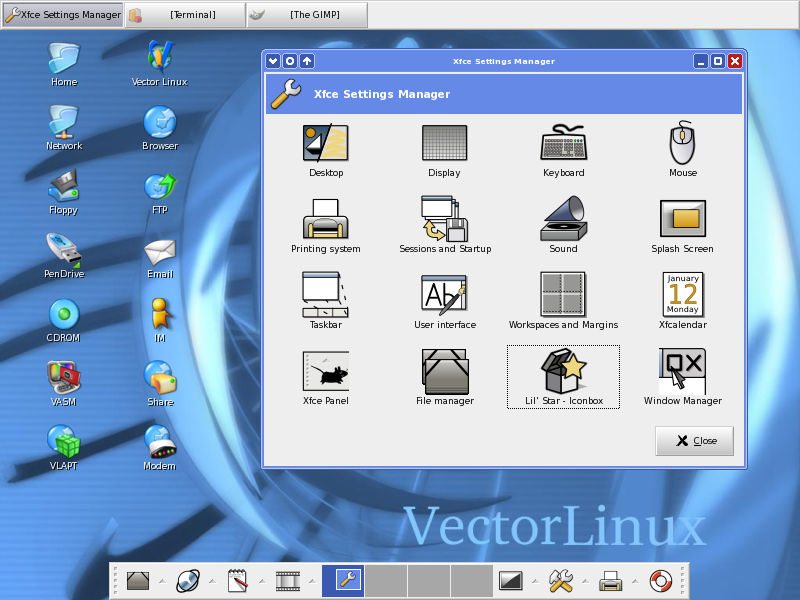Open the Keyboard settings
This screenshot has height=600, width=800.
563,145
